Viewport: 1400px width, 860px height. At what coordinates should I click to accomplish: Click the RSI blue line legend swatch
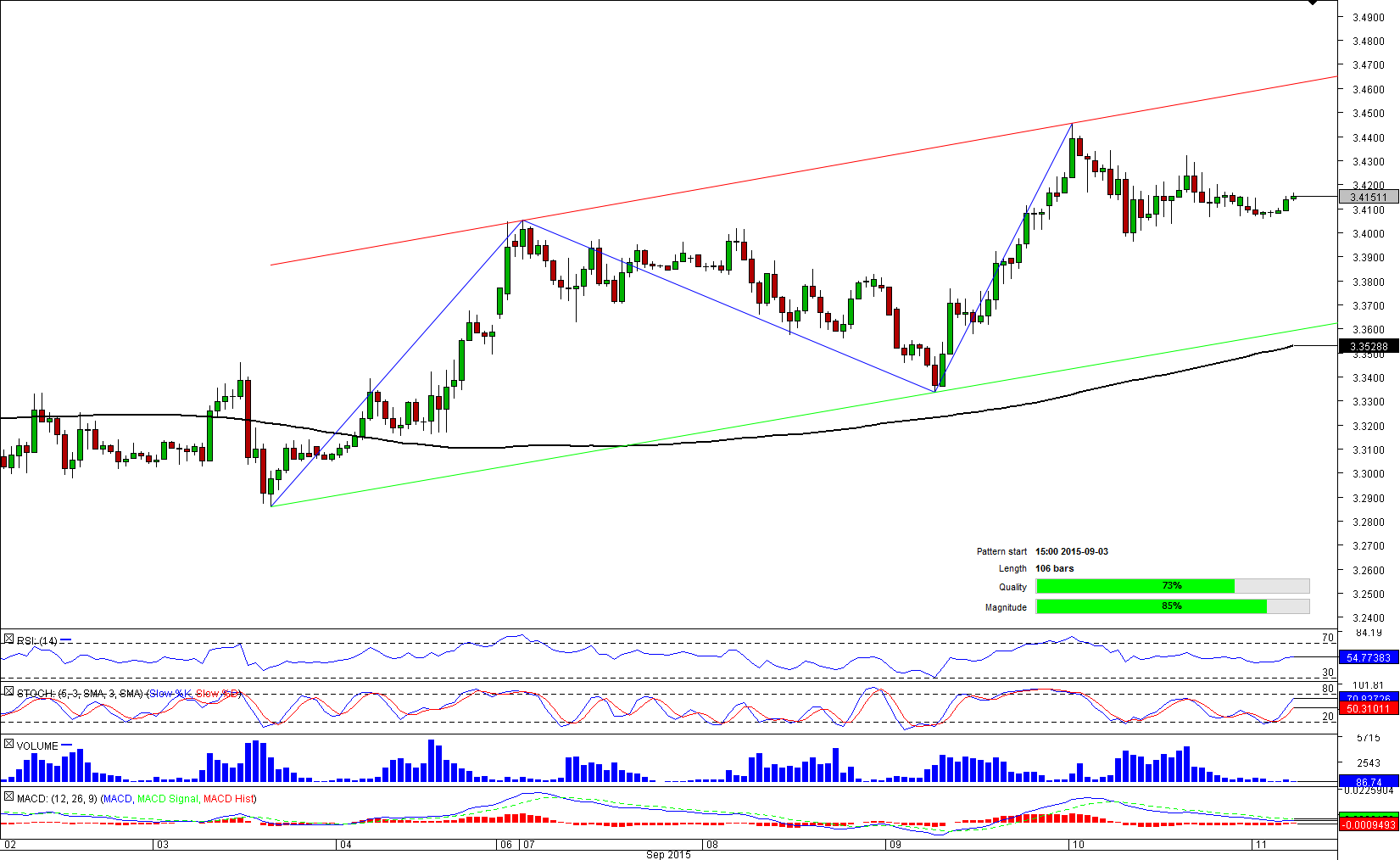click(66, 640)
